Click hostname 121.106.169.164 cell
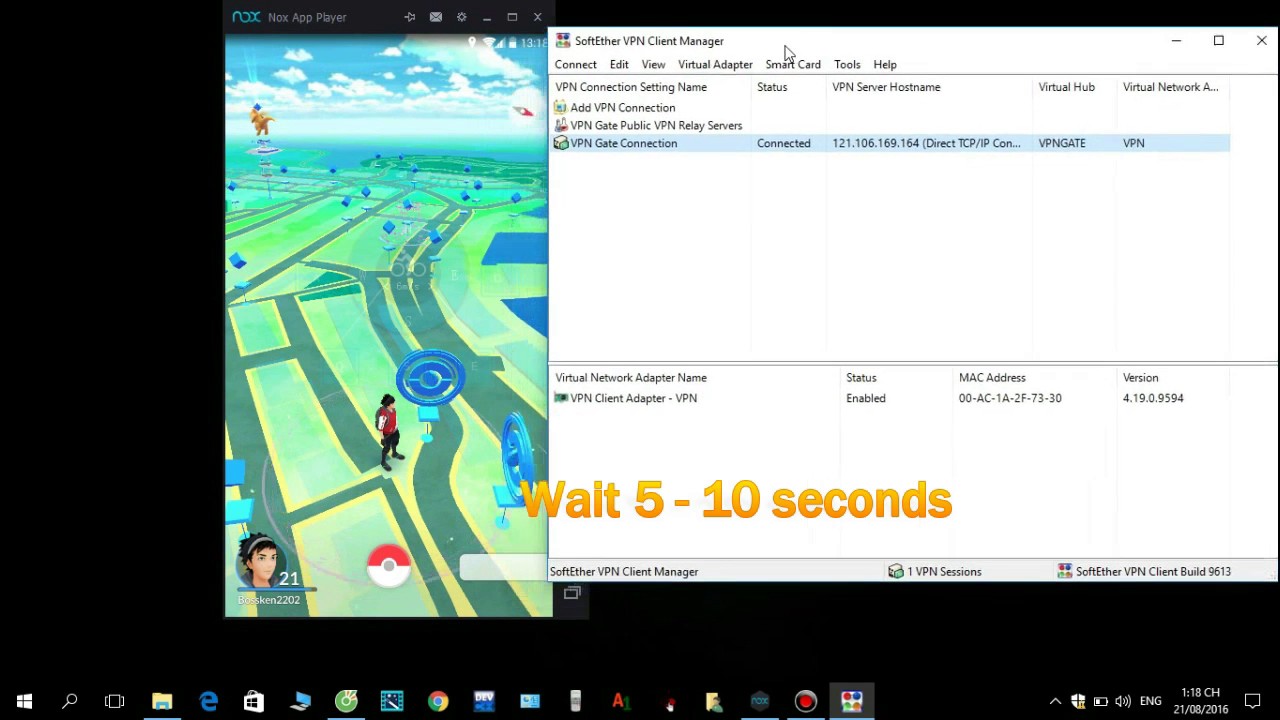Screen dimensions: 1280x720 pyautogui.click(x=926, y=143)
